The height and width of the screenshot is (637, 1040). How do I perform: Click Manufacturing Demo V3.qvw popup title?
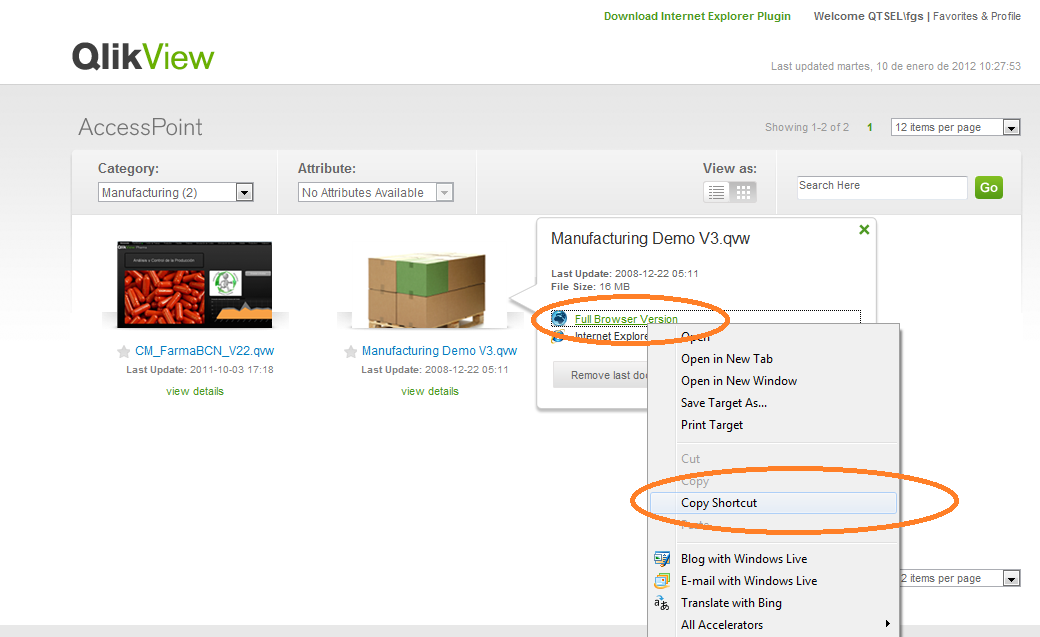pos(650,239)
